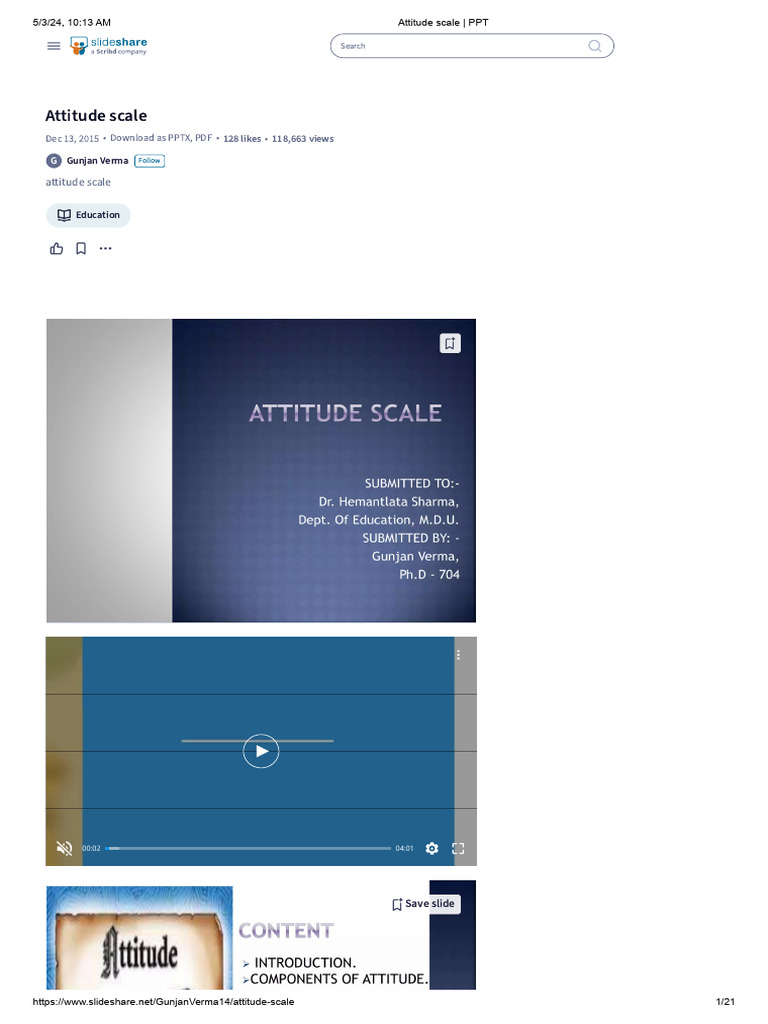
Task: Click the video end time 04:01
Action: tap(404, 848)
